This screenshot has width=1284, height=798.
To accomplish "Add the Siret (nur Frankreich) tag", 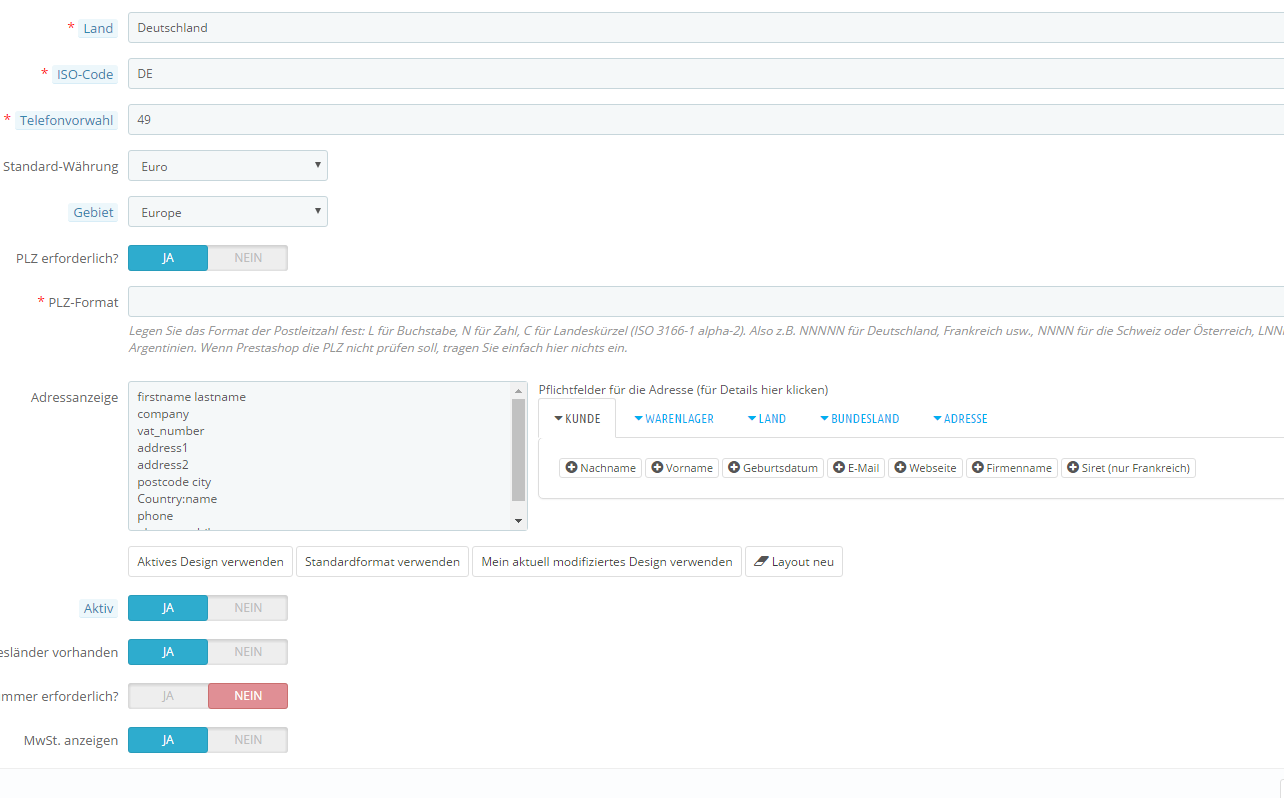I will point(1129,468).
